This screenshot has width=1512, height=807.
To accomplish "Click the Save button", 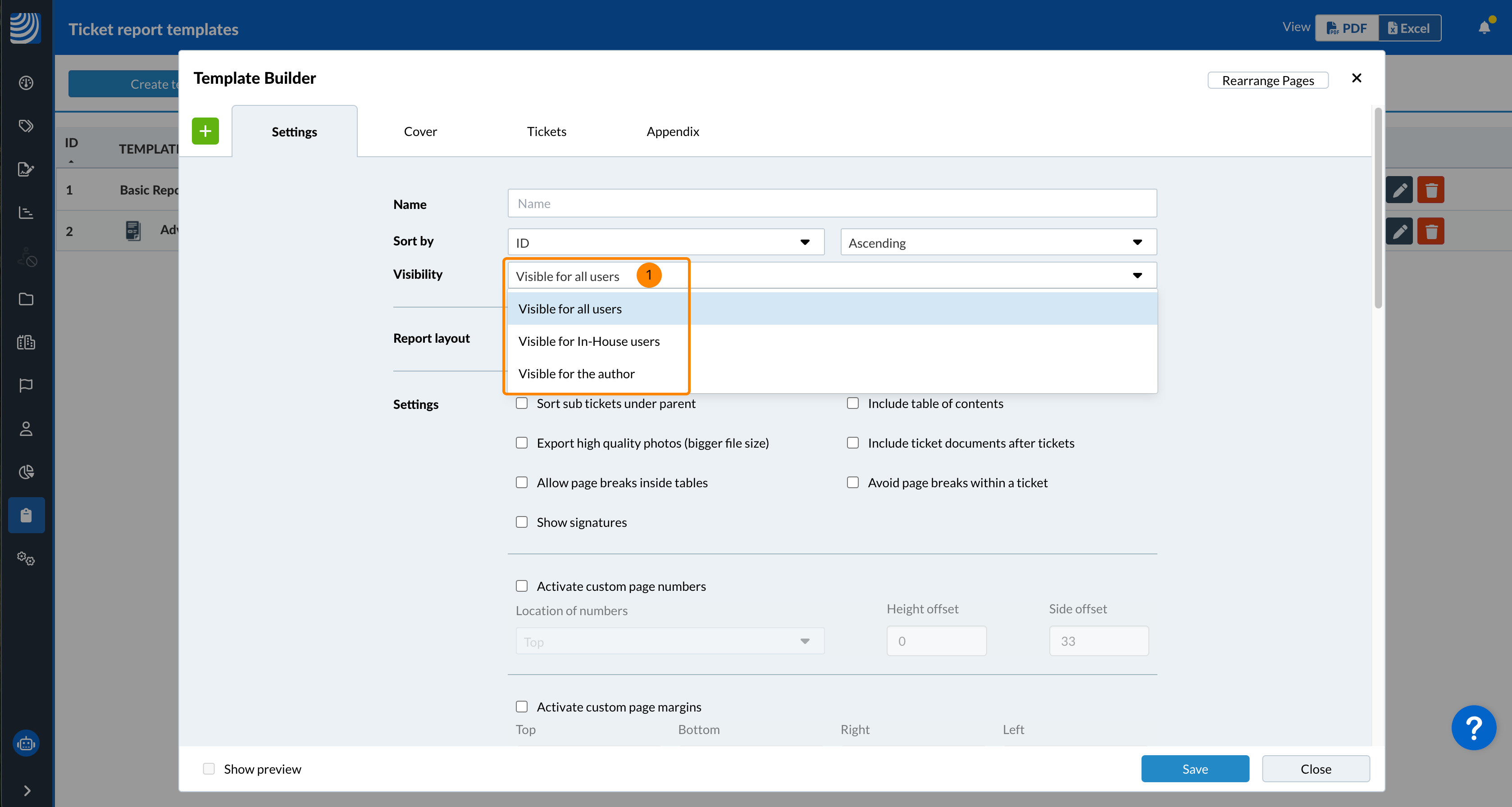I will click(x=1194, y=769).
